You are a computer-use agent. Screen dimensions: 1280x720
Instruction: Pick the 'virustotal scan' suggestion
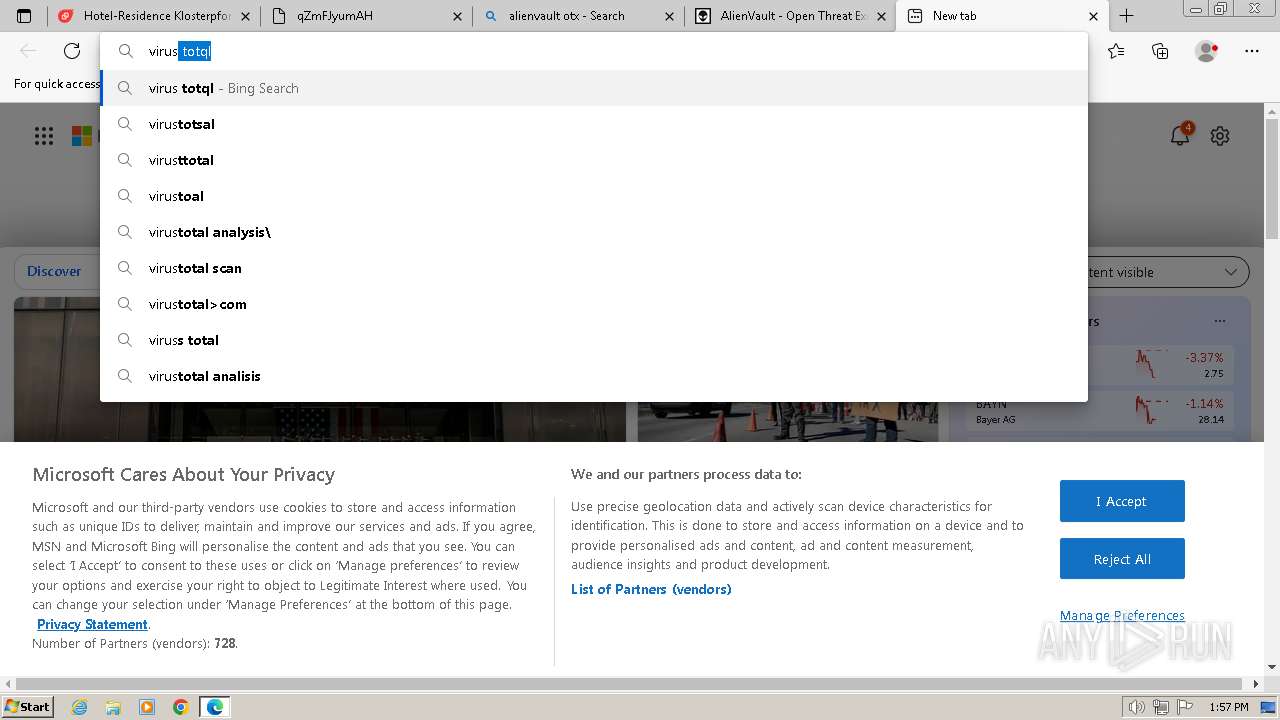[x=594, y=268]
